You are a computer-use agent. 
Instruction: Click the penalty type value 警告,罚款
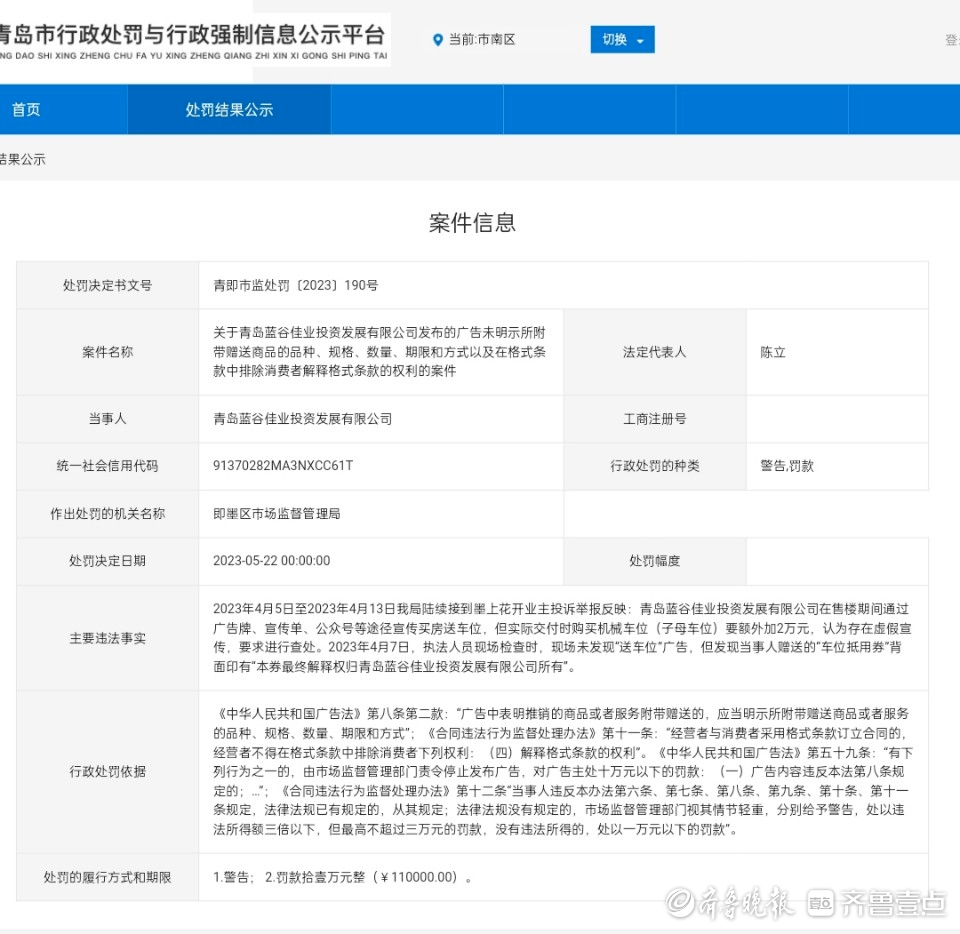tap(787, 466)
